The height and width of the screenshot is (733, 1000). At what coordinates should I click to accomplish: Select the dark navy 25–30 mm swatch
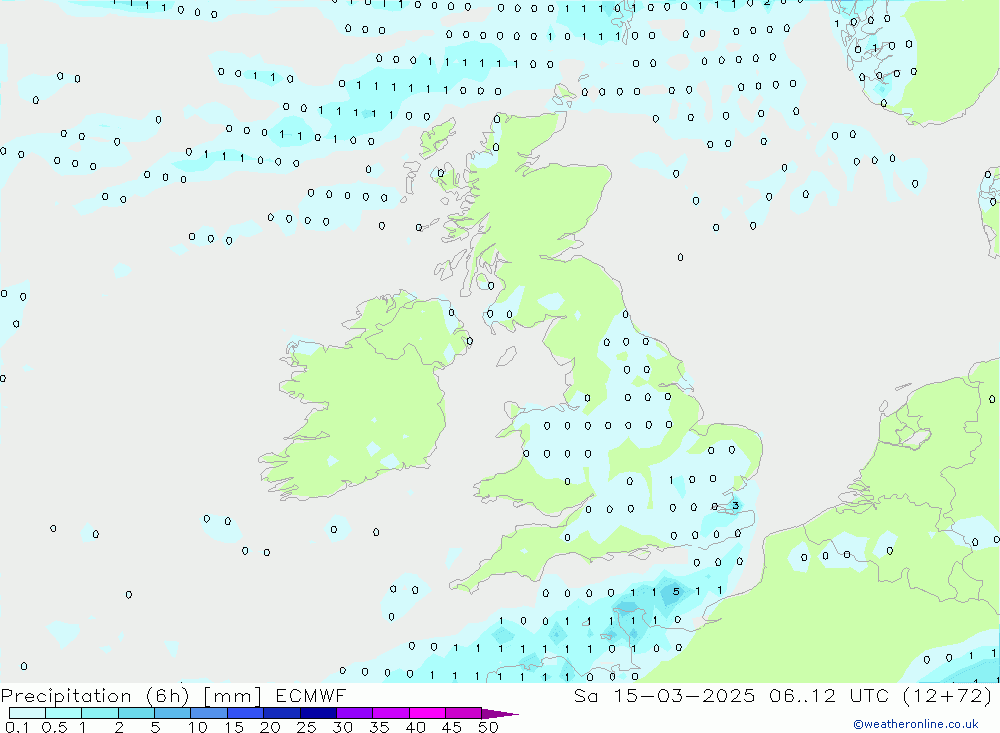pos(318,713)
